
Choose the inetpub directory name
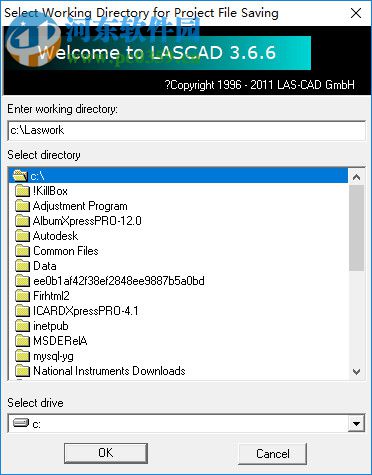coord(51,326)
